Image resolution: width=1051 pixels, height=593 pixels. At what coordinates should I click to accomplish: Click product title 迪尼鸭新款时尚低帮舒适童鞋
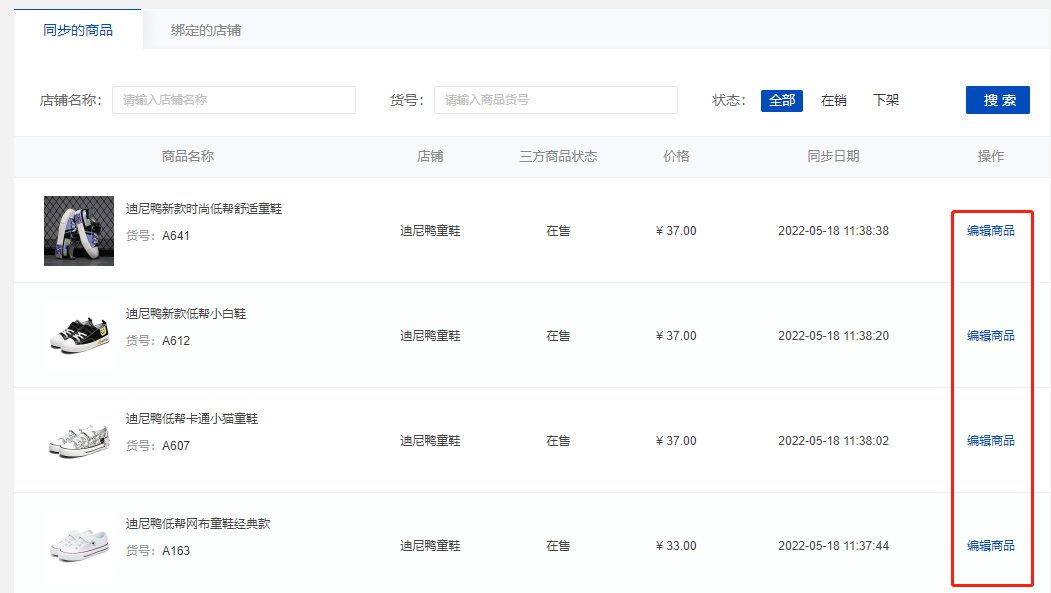coord(204,209)
